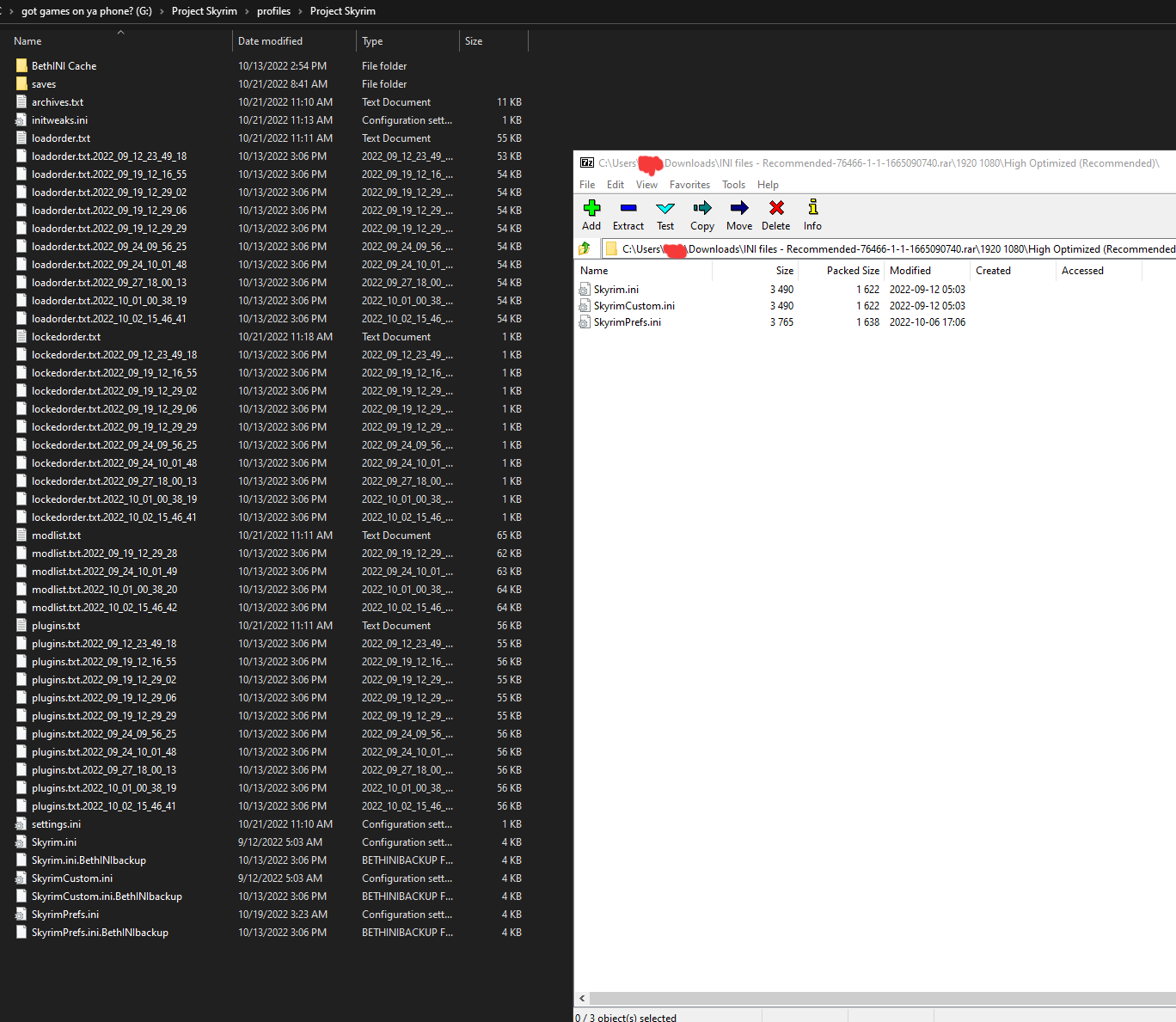The height and width of the screenshot is (1022, 1176).
Task: Click the archives.txt file icon
Action: [x=21, y=101]
